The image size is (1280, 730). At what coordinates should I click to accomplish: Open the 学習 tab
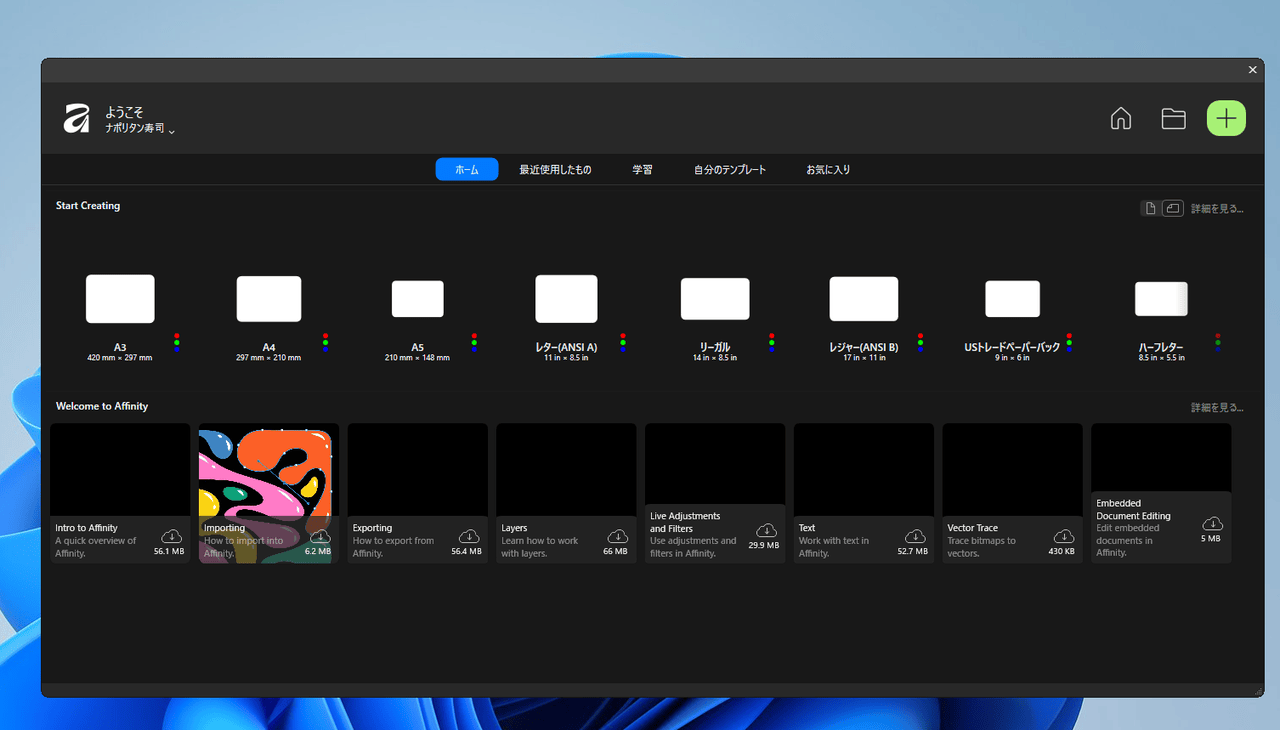[642, 170]
